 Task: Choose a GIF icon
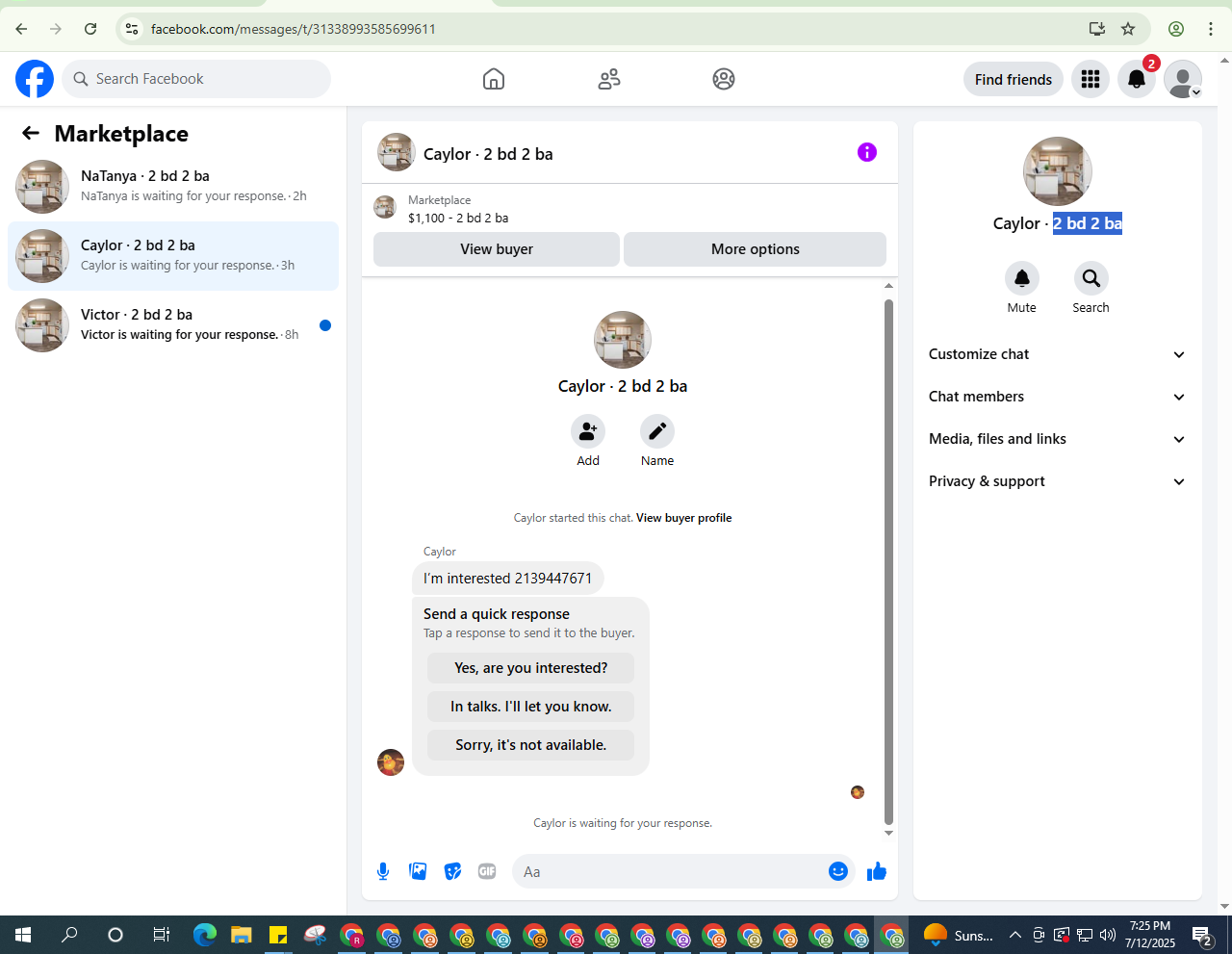pyautogui.click(x=487, y=871)
